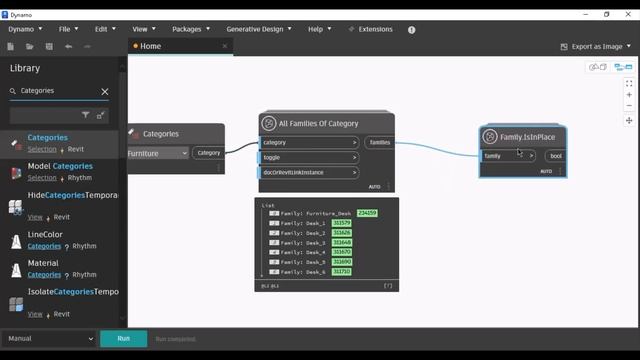Click the Zoom to fit icon

pyautogui.click(x=629, y=84)
